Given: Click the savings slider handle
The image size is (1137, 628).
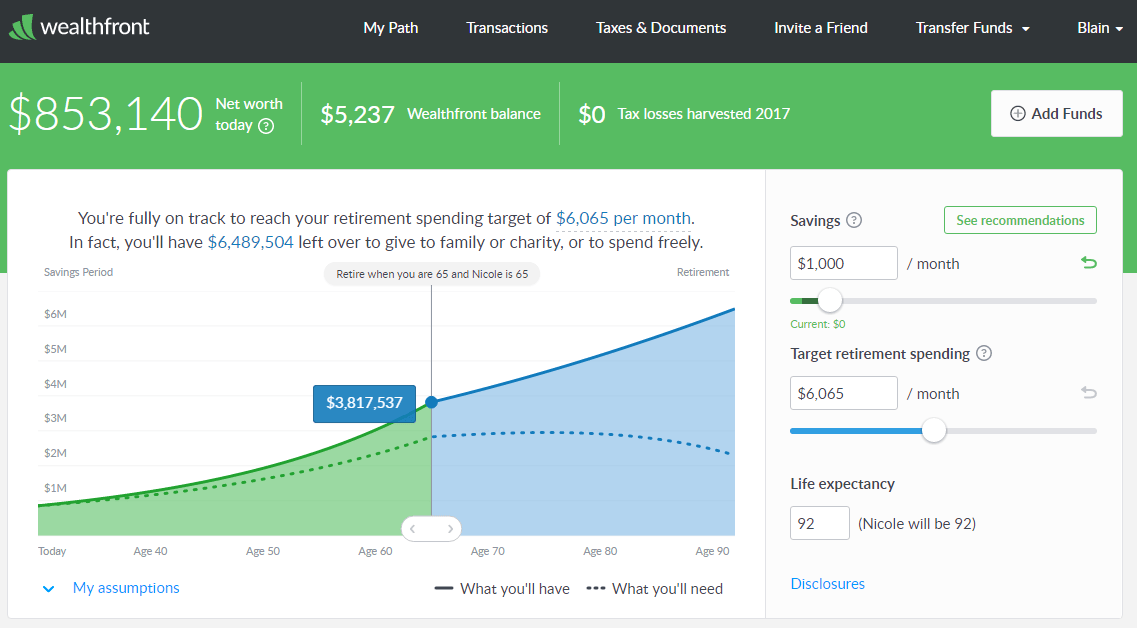Looking at the screenshot, I should (x=830, y=300).
